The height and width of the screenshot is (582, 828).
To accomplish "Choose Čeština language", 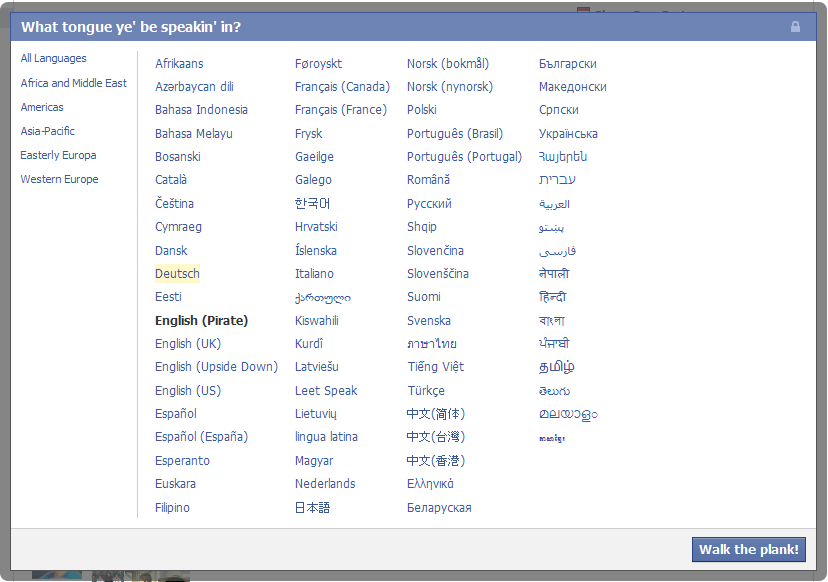I will pyautogui.click(x=174, y=203).
